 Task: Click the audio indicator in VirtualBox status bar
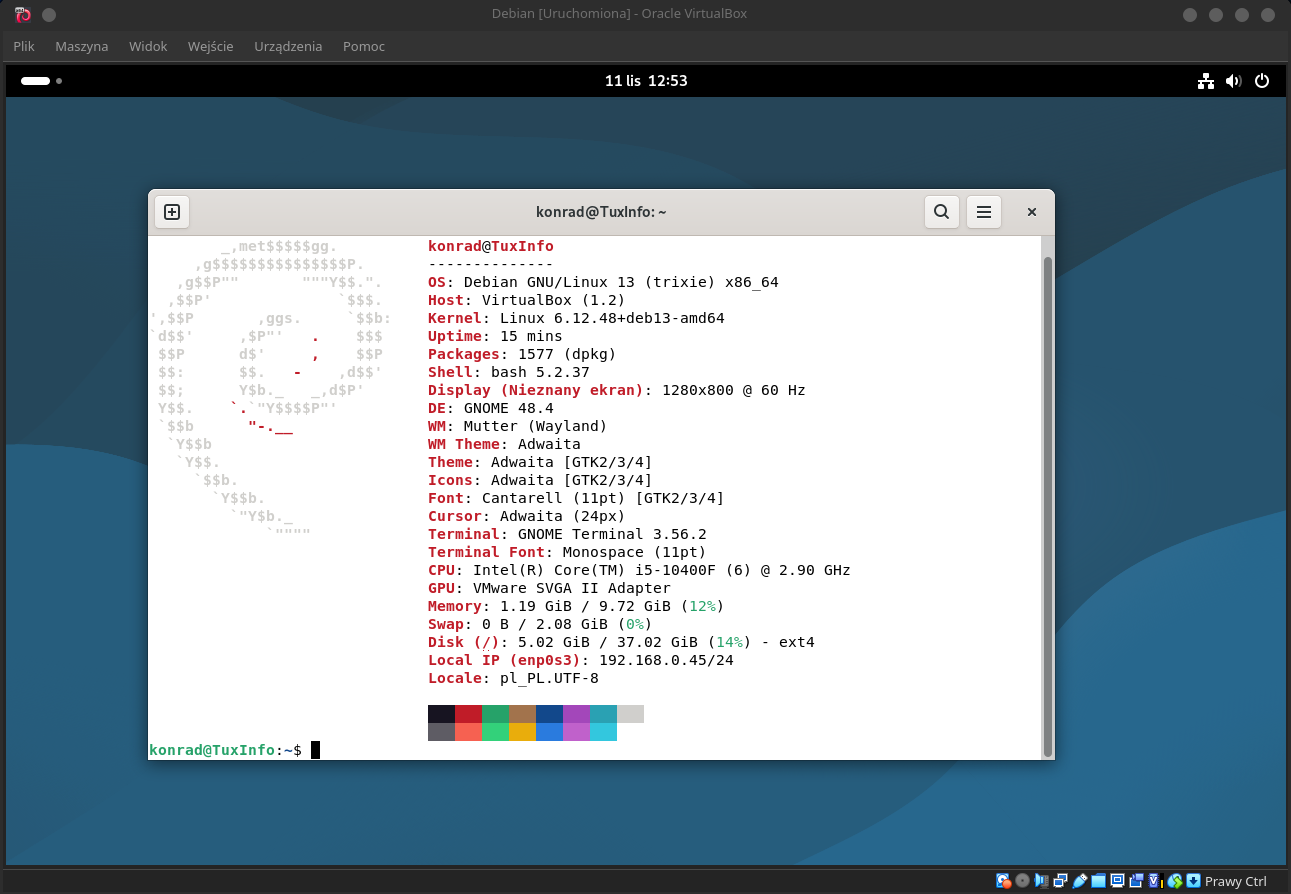(1041, 881)
